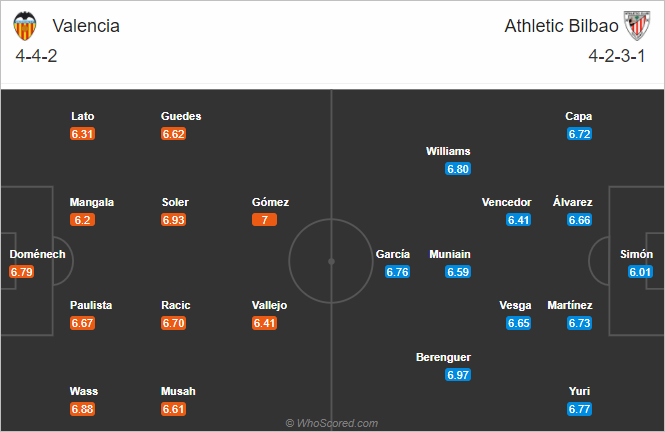Click the 4-4-2 formation label
The height and width of the screenshot is (432, 665).
coord(36,56)
